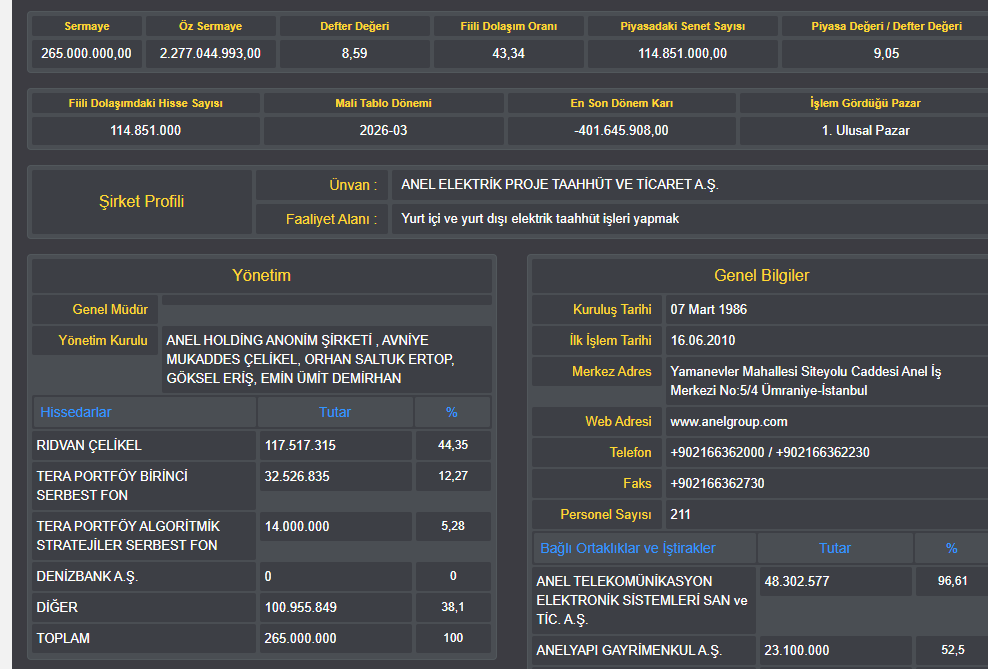This screenshot has height=669, width=988.
Task: Click Kuruluş Tarihi value 07 Mart 1986
Action: tap(709, 309)
